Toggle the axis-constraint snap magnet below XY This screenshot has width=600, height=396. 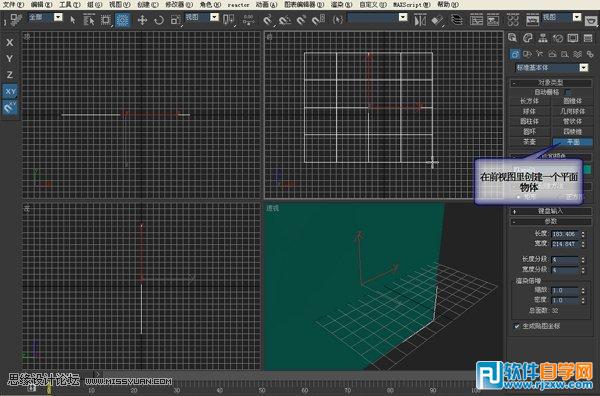pyautogui.click(x=10, y=108)
